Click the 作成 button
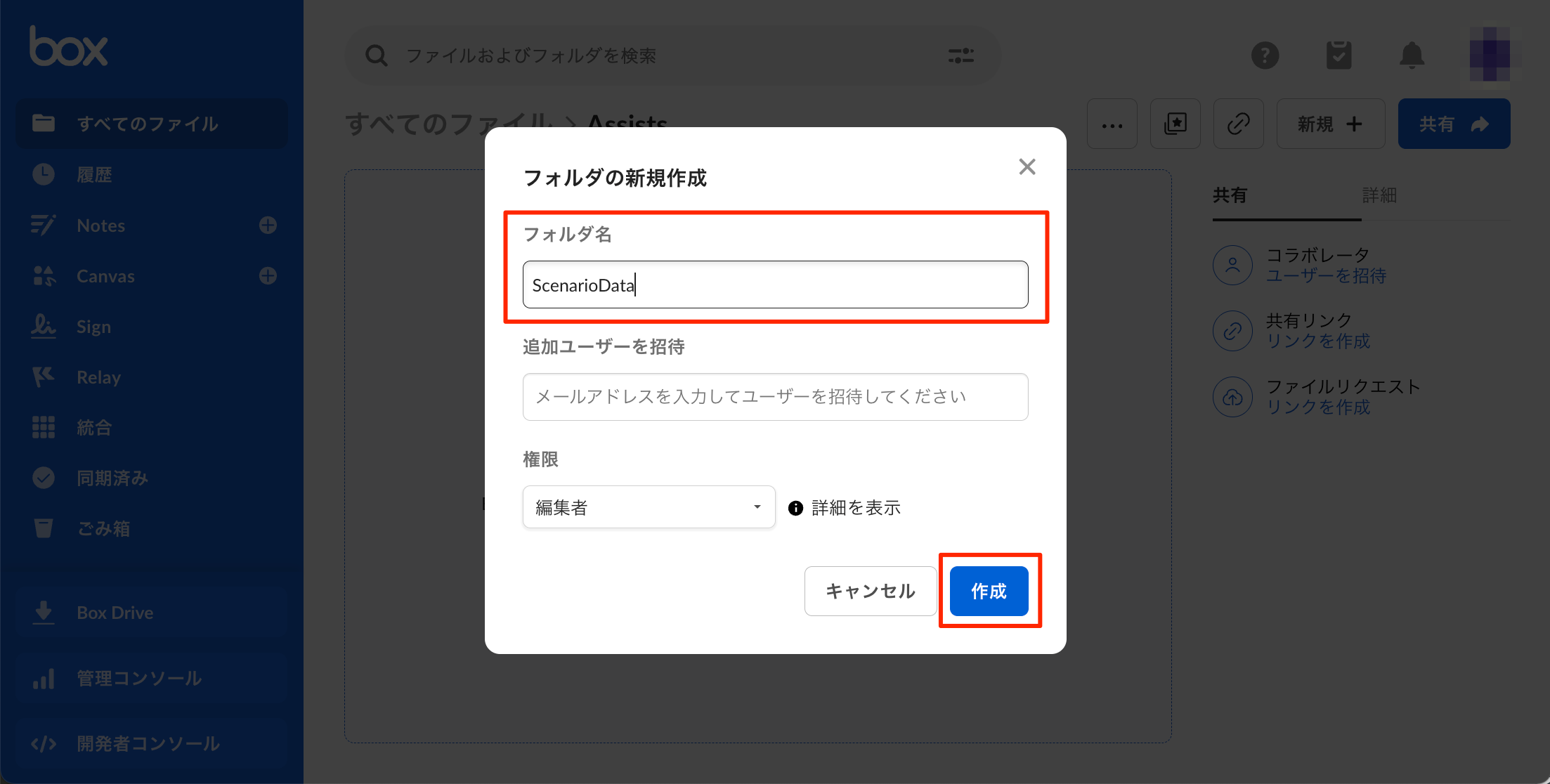This screenshot has width=1550, height=784. click(989, 591)
